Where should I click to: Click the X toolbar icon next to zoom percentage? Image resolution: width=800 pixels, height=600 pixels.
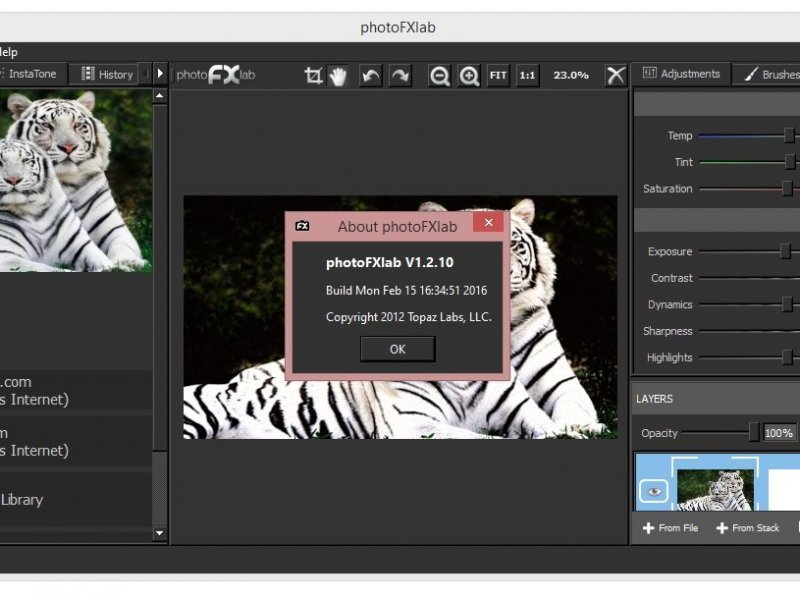(616, 76)
